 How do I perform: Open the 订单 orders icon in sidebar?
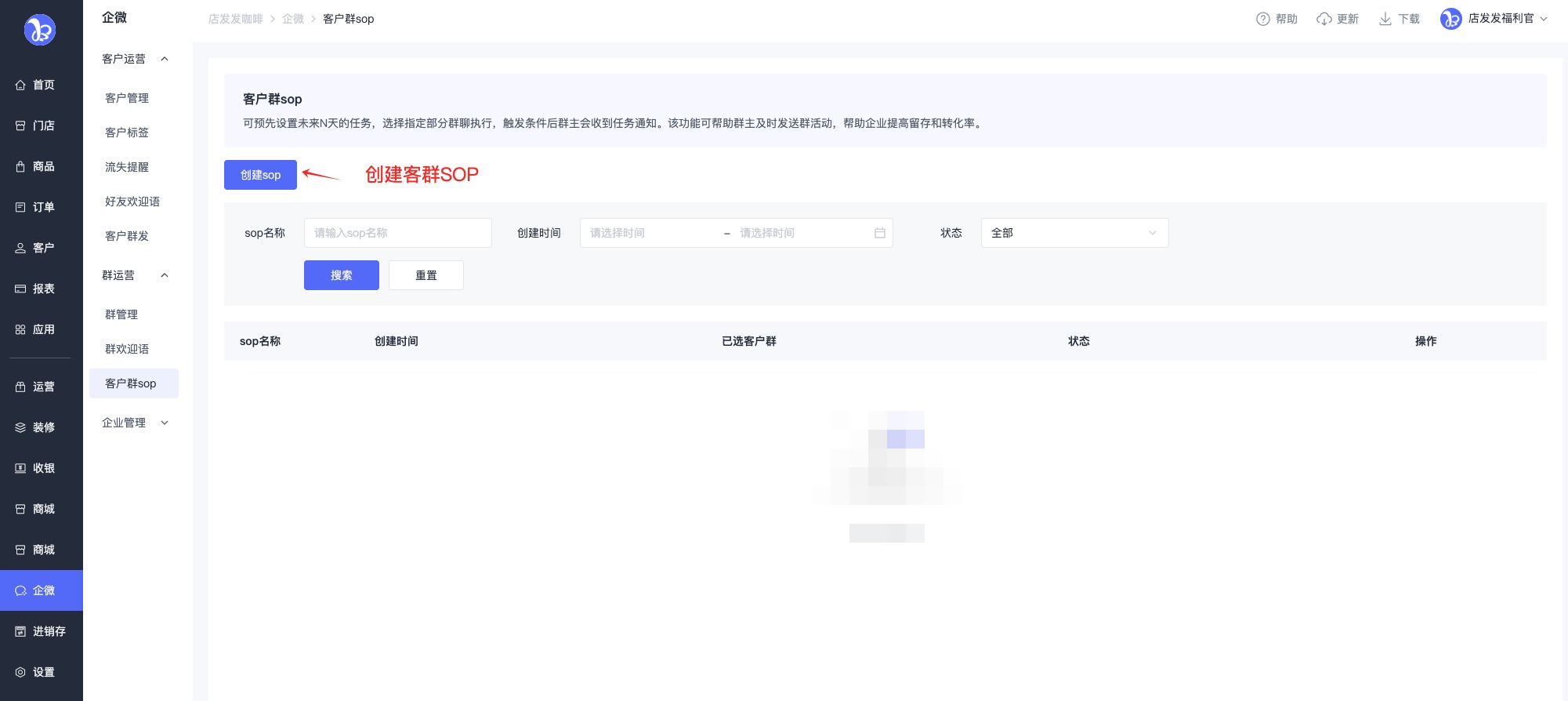click(x=20, y=207)
